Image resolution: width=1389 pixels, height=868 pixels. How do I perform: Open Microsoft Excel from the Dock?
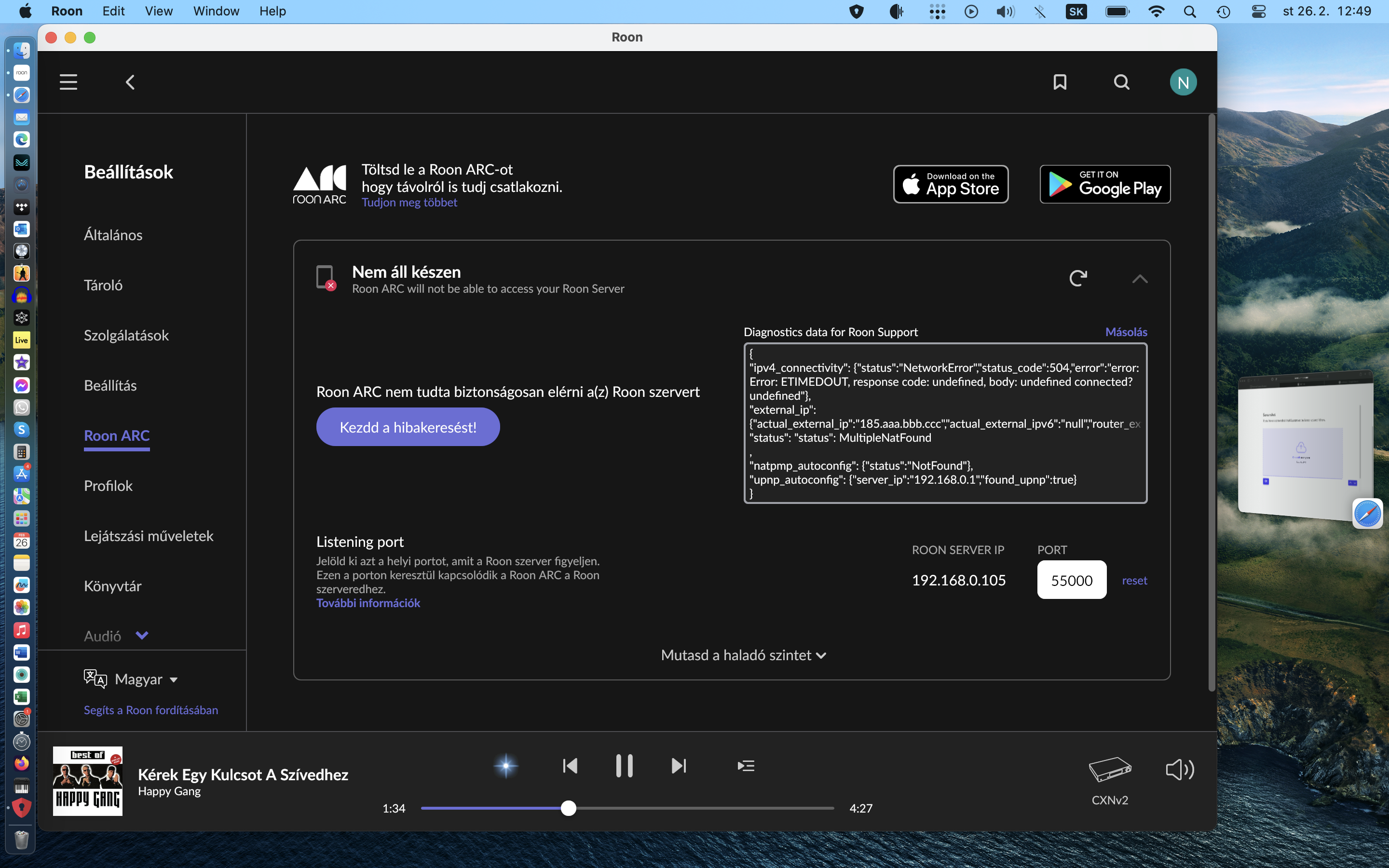(21, 697)
